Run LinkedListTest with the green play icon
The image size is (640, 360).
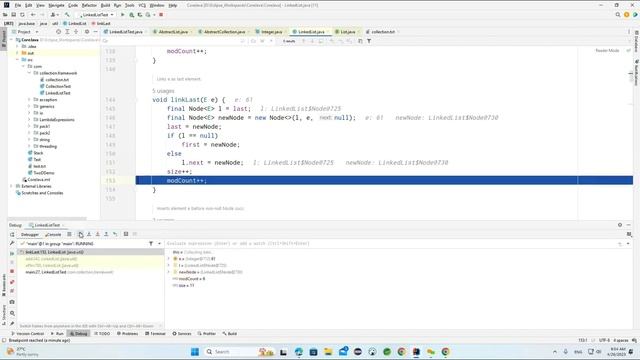click(x=122, y=15)
